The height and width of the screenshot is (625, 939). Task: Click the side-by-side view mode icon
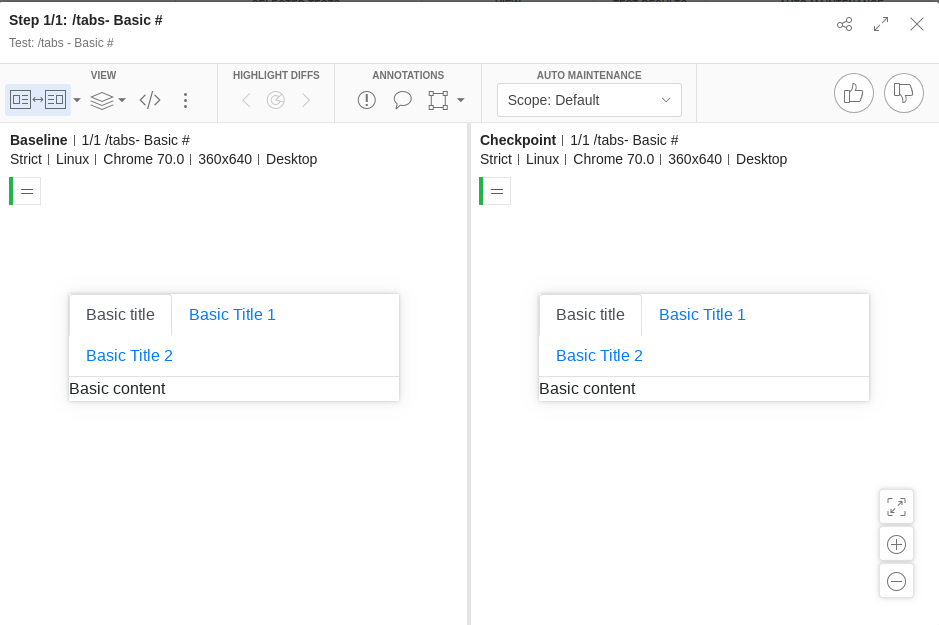click(37, 100)
